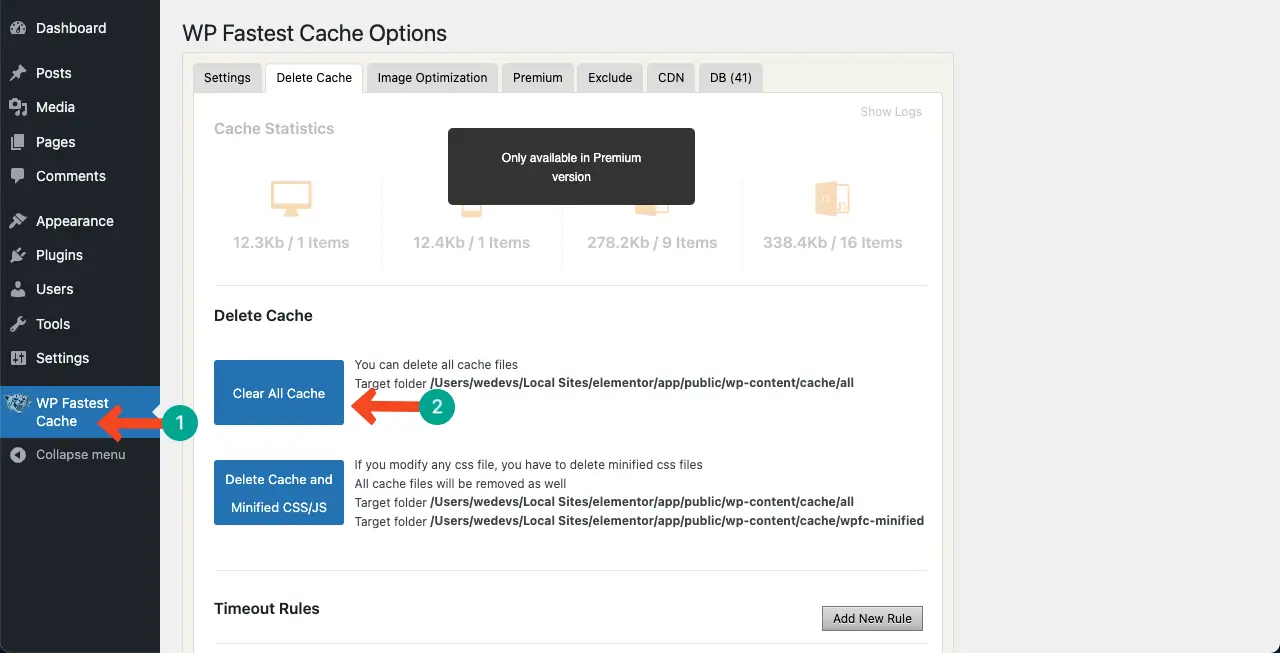Viewport: 1280px width, 653px height.
Task: Click the Pages icon in sidebar
Action: tap(17, 142)
